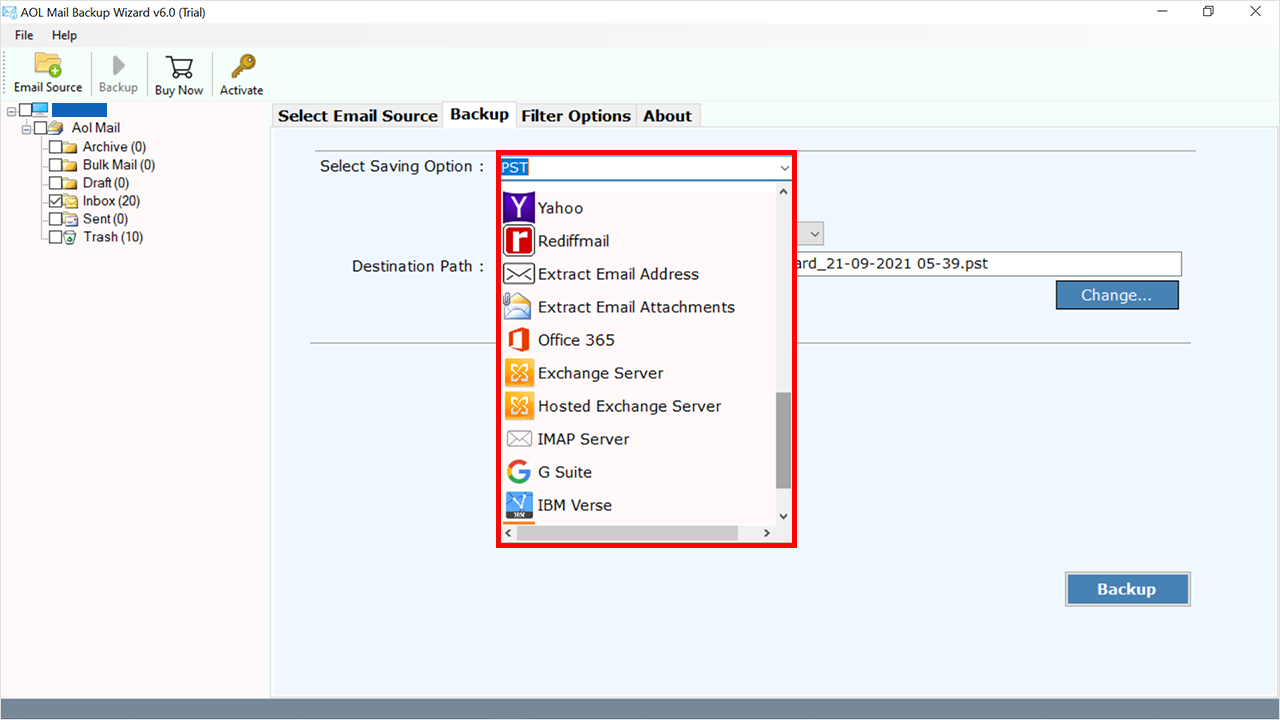Screen dimensions: 1280x720
Task: Click the Extract Email Address envelope icon
Action: pos(519,274)
